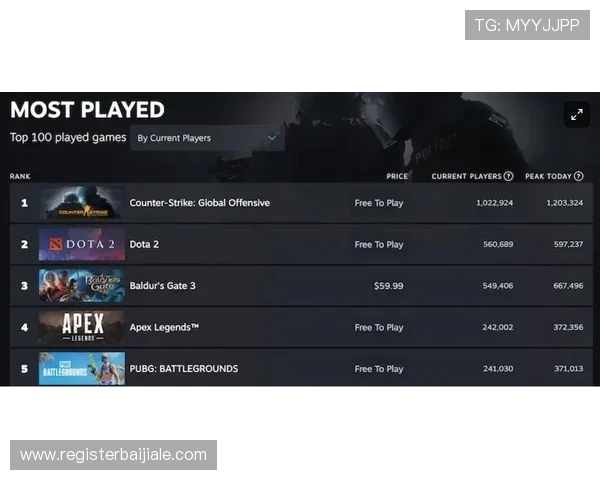Open Counter-Strike: Global Offensive thumbnail
The image size is (600, 480).
[82, 203]
